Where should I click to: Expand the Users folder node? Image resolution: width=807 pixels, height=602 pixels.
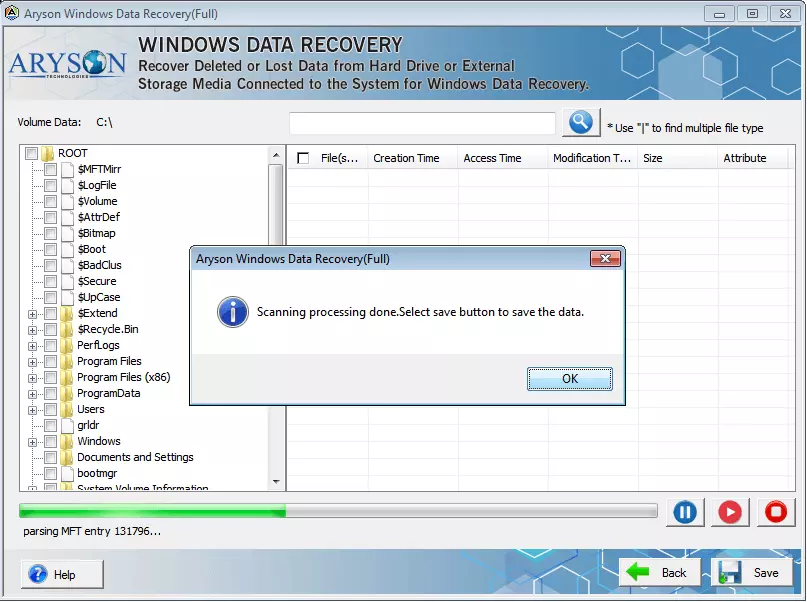click(x=35, y=409)
